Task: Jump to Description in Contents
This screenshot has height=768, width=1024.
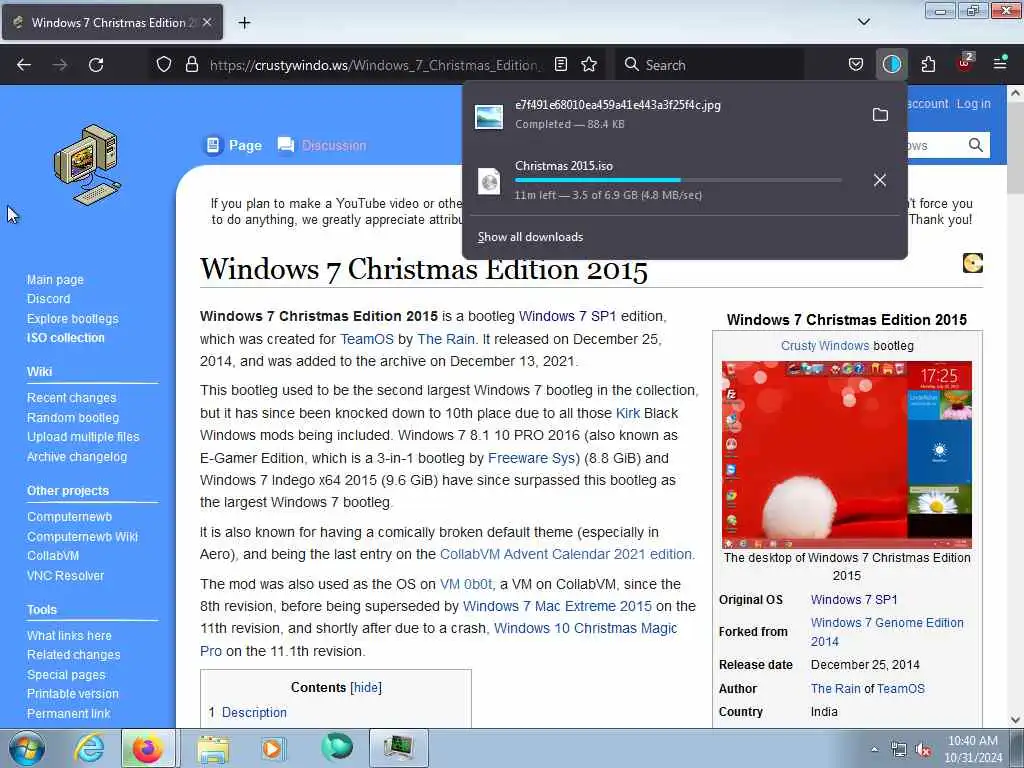Action: click(254, 712)
